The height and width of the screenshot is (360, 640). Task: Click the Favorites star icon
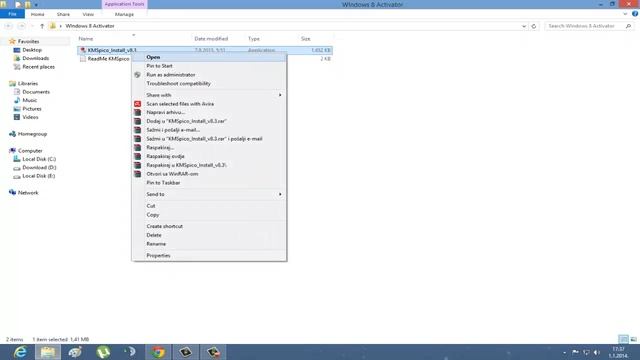[12, 41]
